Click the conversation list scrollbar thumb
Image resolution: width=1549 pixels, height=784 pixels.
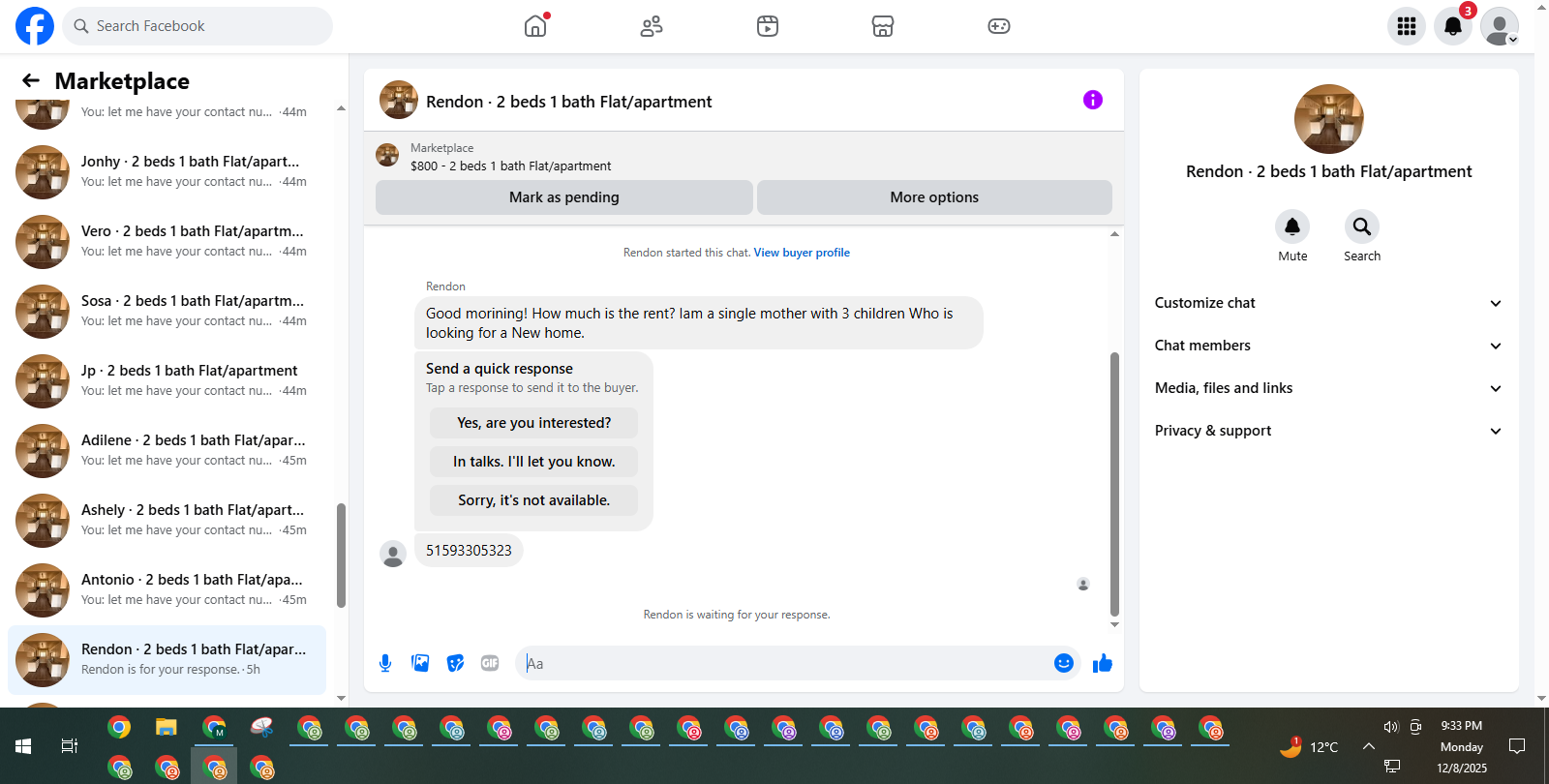(341, 556)
